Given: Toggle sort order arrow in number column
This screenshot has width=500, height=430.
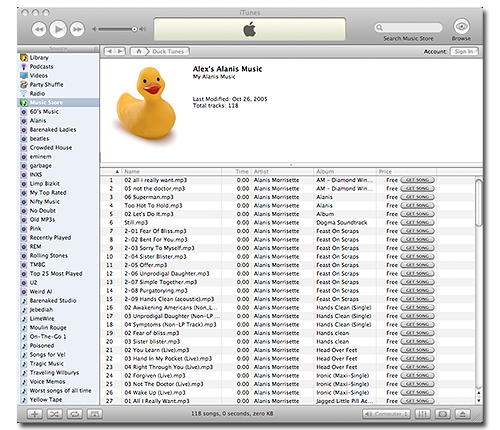Looking at the screenshot, I should 117,171.
